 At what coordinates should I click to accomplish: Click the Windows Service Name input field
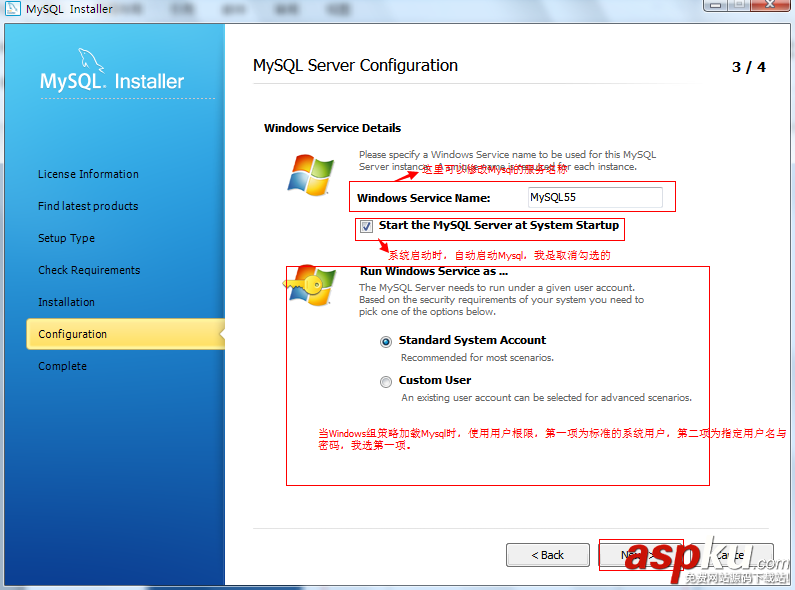[595, 197]
